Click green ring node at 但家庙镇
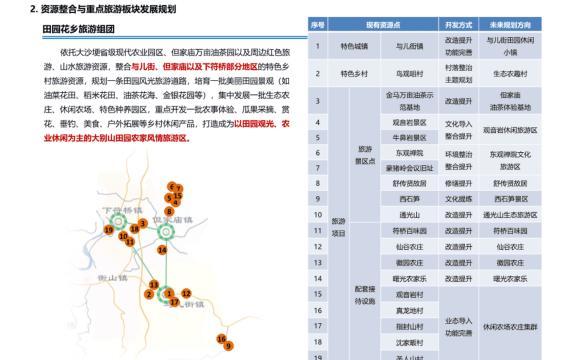The width and height of the screenshot is (570, 360). (166, 231)
